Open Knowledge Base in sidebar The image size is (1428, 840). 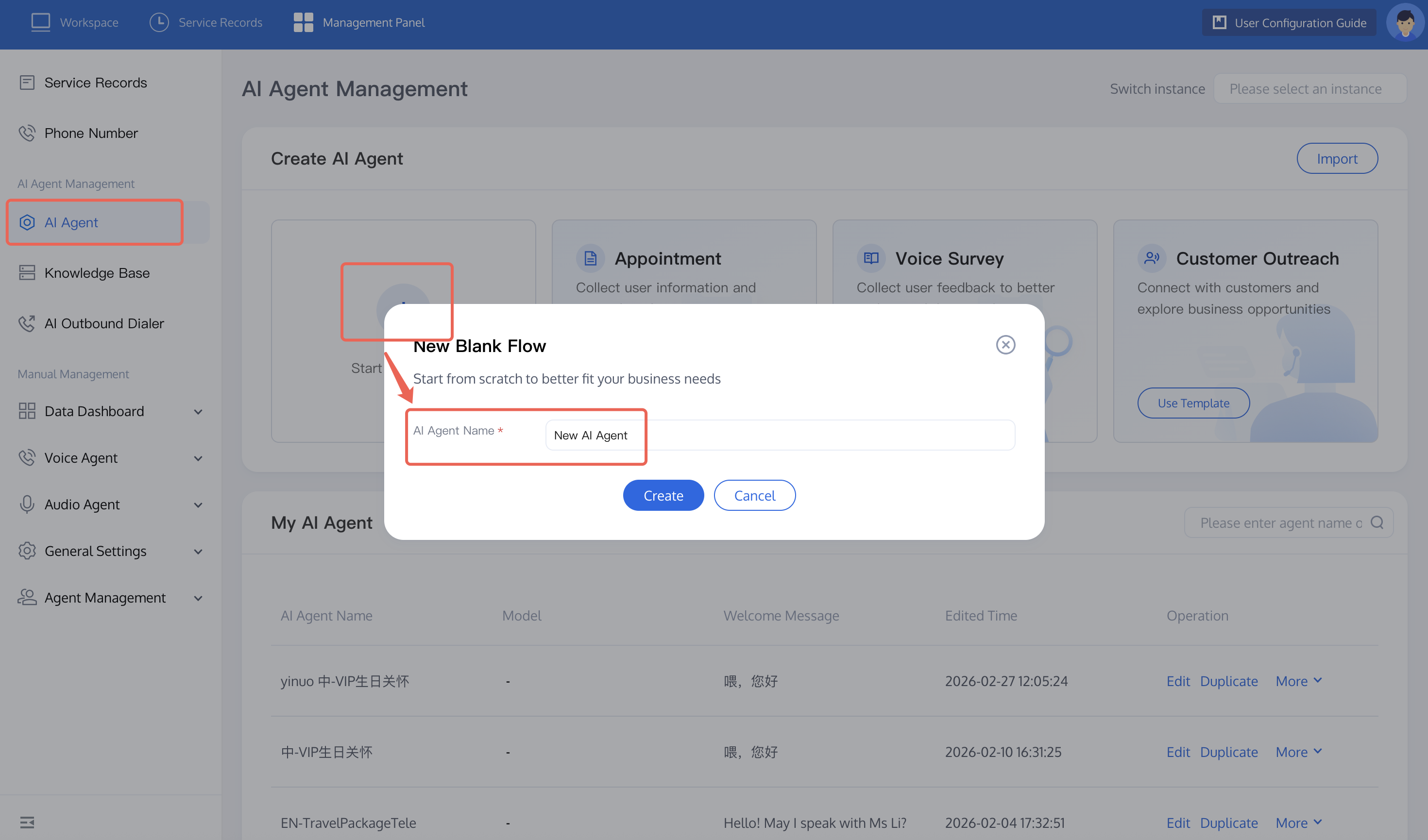(x=97, y=272)
